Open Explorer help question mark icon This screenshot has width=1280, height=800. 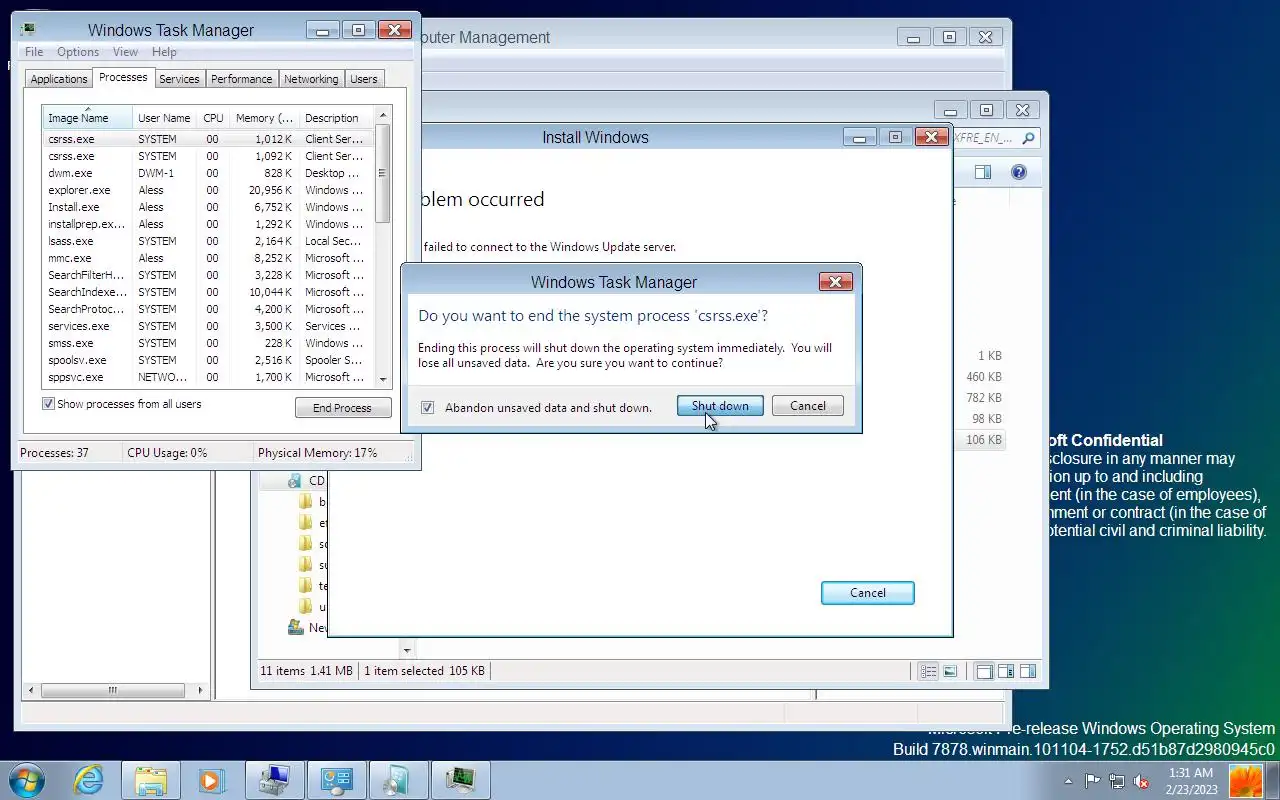1019,172
